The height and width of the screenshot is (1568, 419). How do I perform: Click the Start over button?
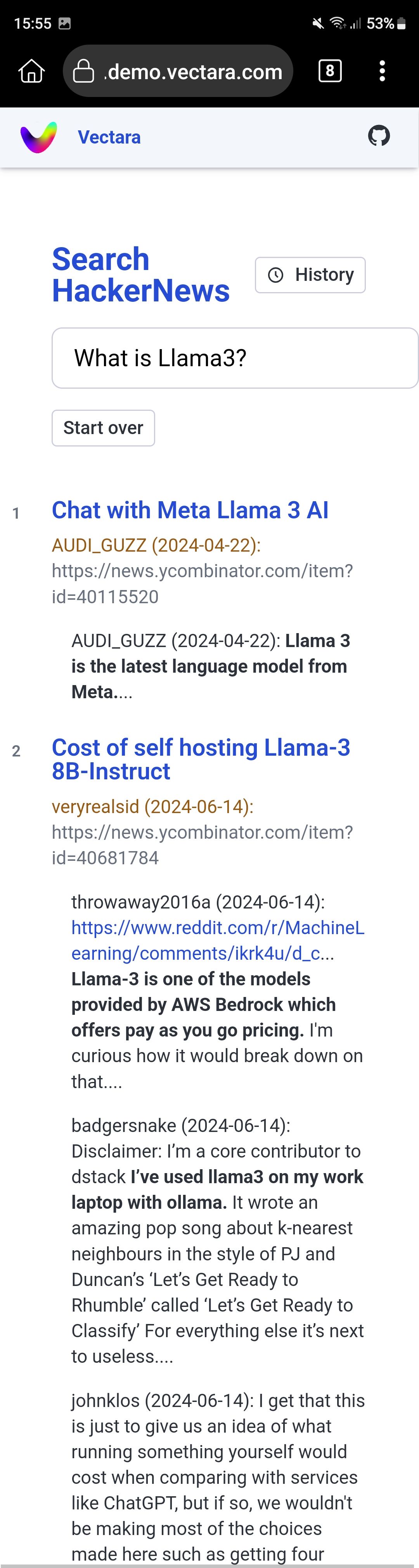[103, 428]
